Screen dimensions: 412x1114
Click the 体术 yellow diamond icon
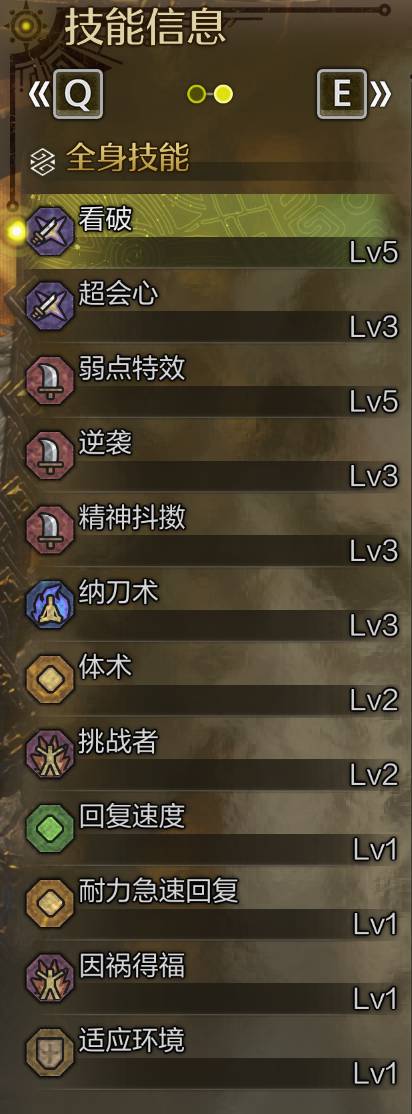(x=50, y=679)
